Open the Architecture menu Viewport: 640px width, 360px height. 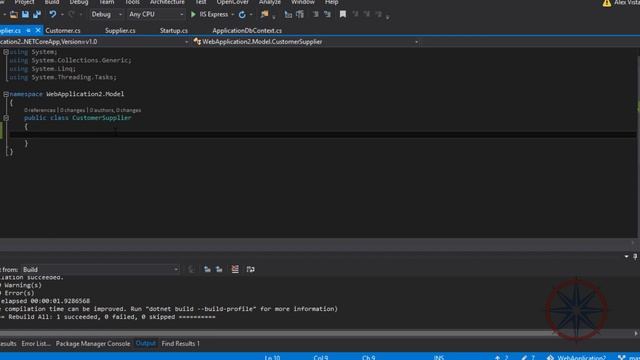coord(167,2)
